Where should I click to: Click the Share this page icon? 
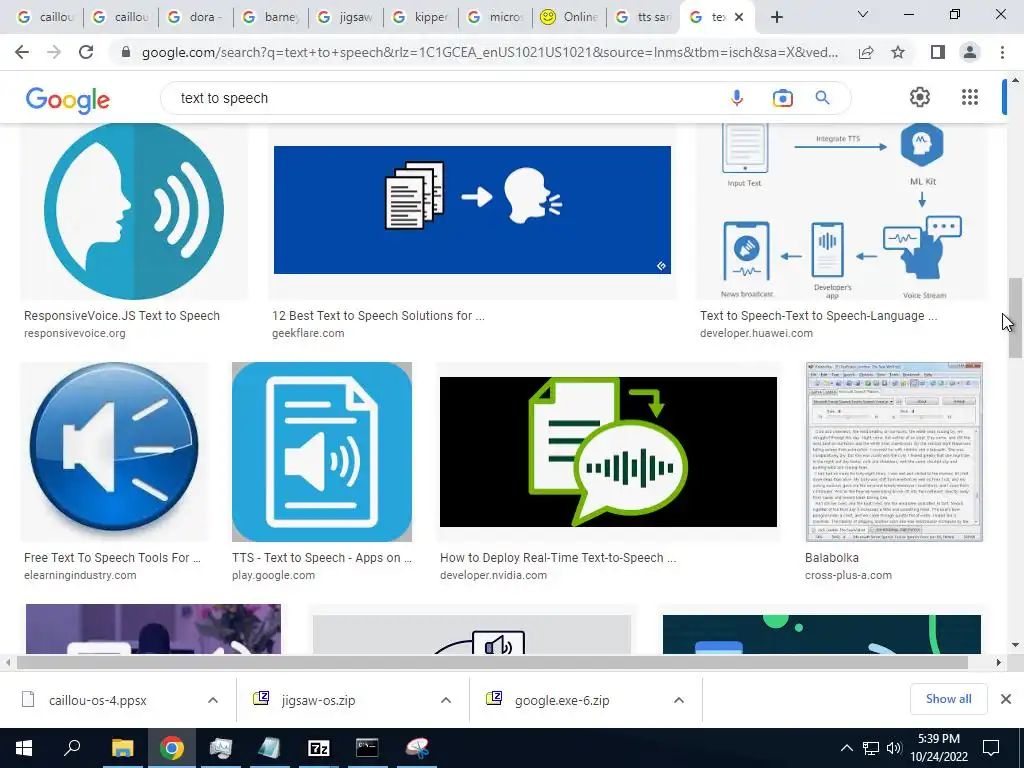[866, 52]
